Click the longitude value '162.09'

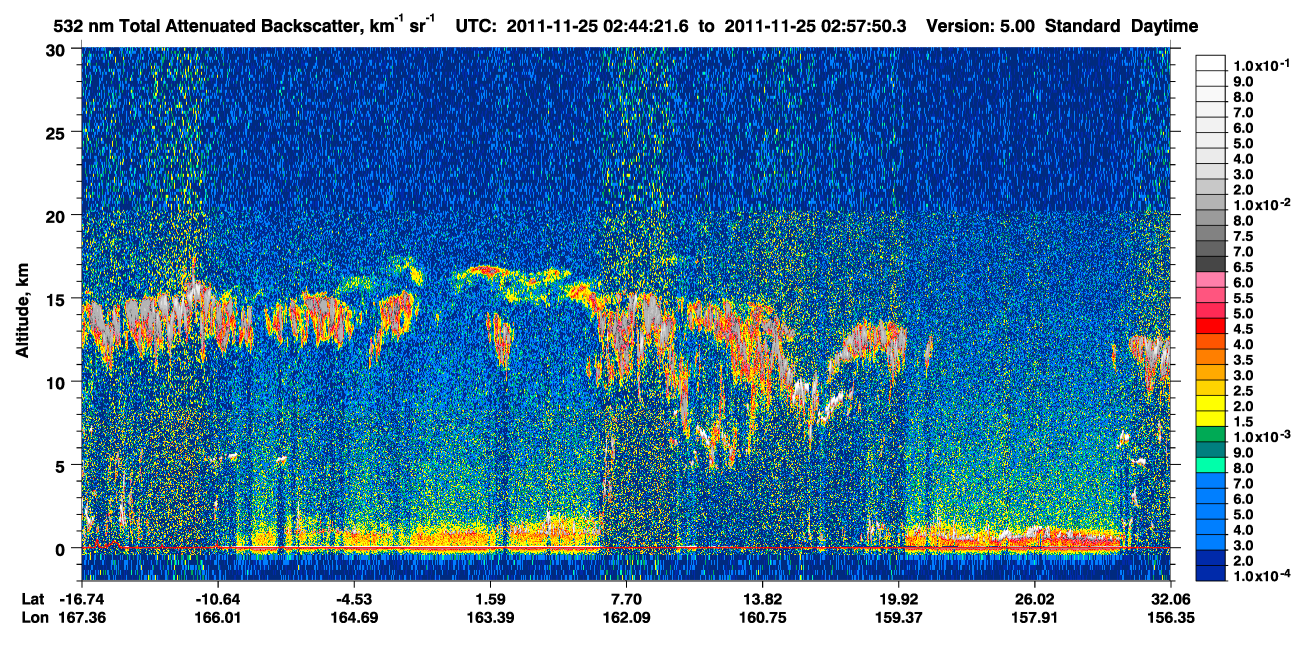click(x=626, y=617)
